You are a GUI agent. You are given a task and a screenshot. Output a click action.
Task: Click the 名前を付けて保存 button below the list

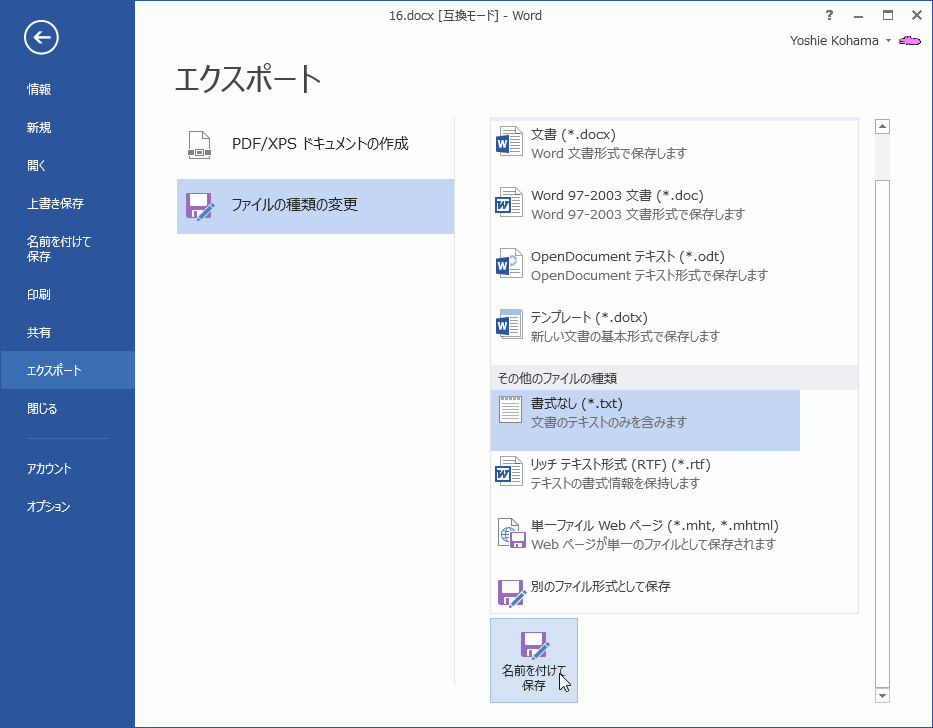(534, 661)
